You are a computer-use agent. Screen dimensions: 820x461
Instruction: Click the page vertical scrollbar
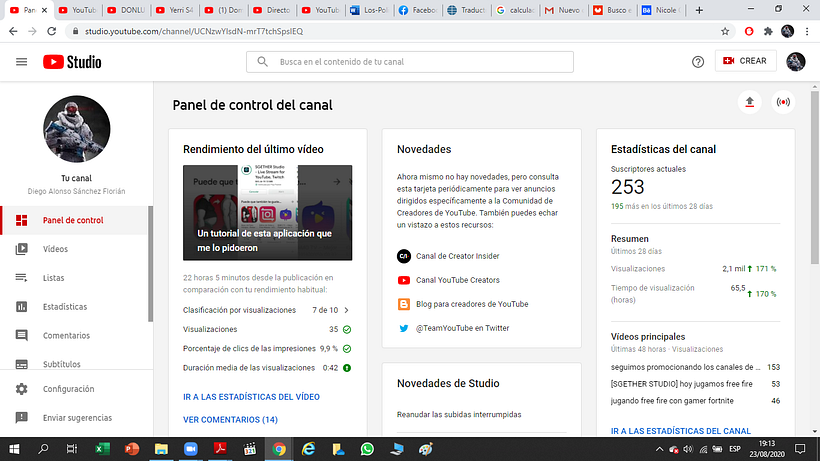click(x=815, y=178)
